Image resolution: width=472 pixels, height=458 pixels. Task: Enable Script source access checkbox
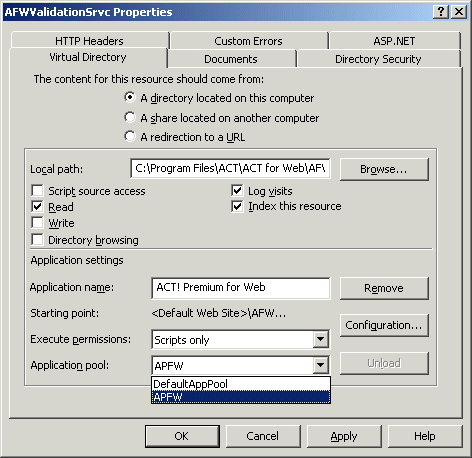pos(37,191)
